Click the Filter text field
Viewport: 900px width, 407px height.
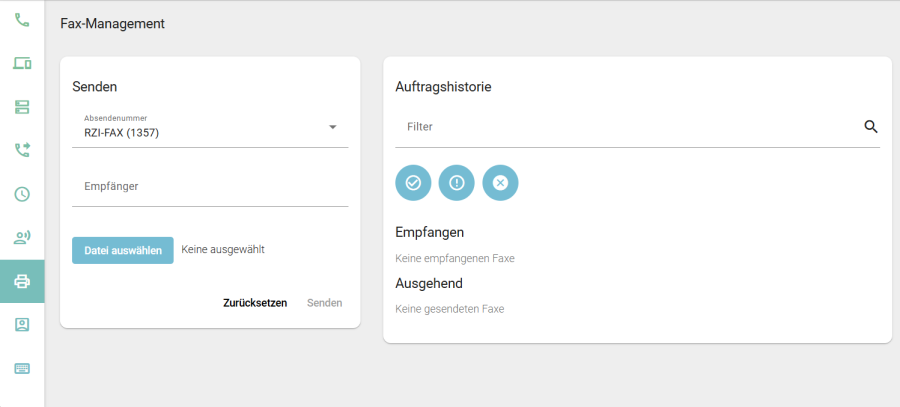pos(630,128)
